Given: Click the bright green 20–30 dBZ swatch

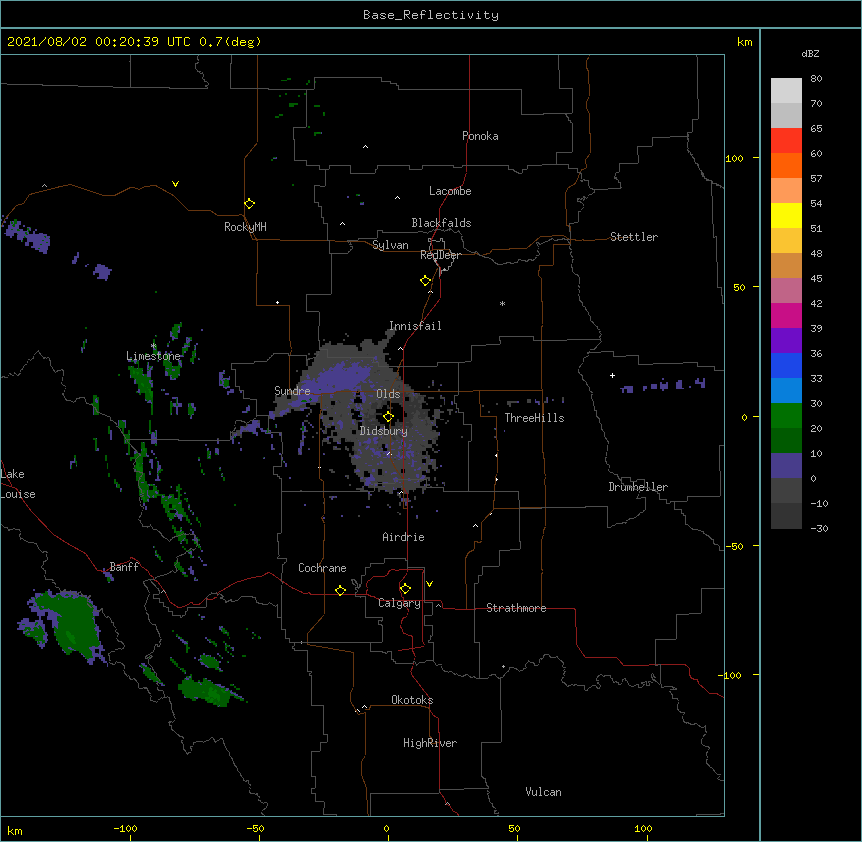Looking at the screenshot, I should pyautogui.click(x=786, y=416).
